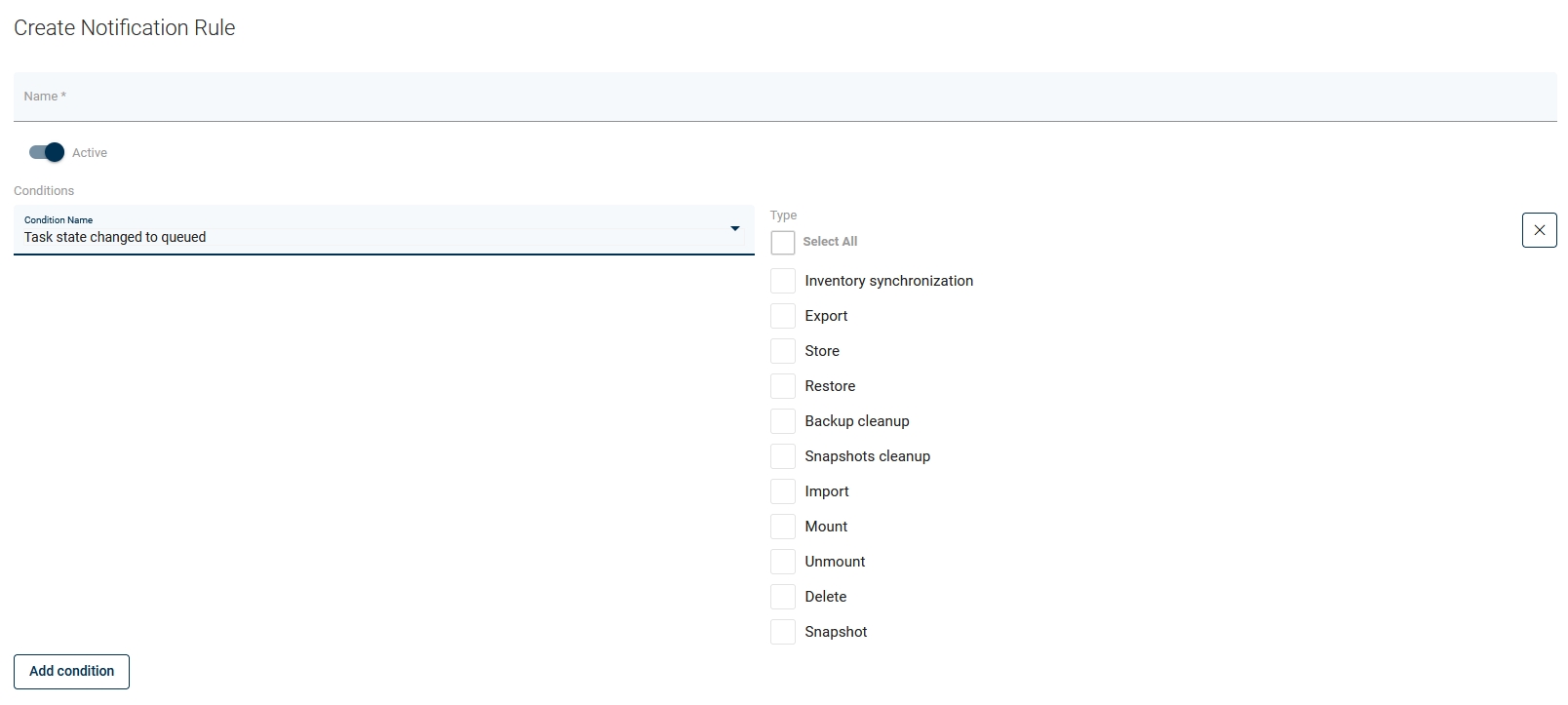Enable Inventory synchronization type
The height and width of the screenshot is (705, 1568).
783,281
